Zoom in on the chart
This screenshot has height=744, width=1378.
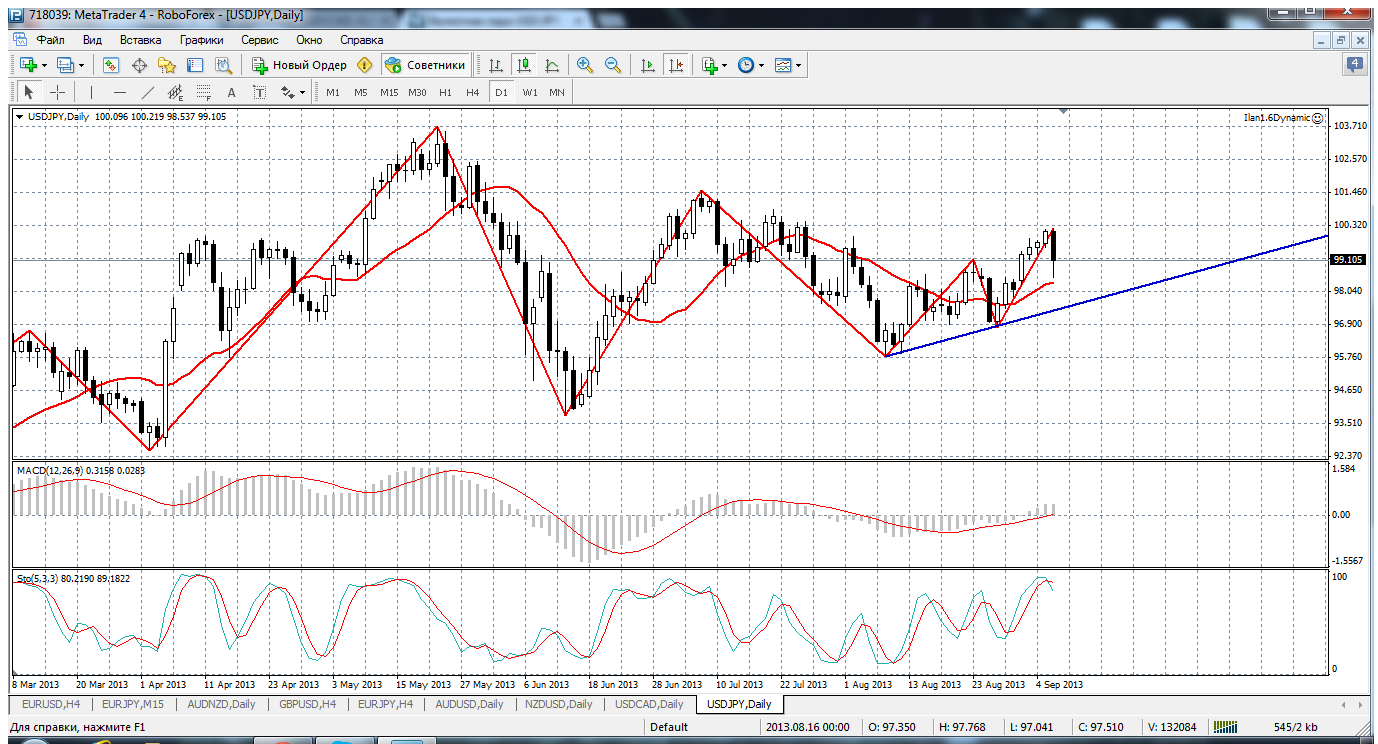[x=585, y=65]
